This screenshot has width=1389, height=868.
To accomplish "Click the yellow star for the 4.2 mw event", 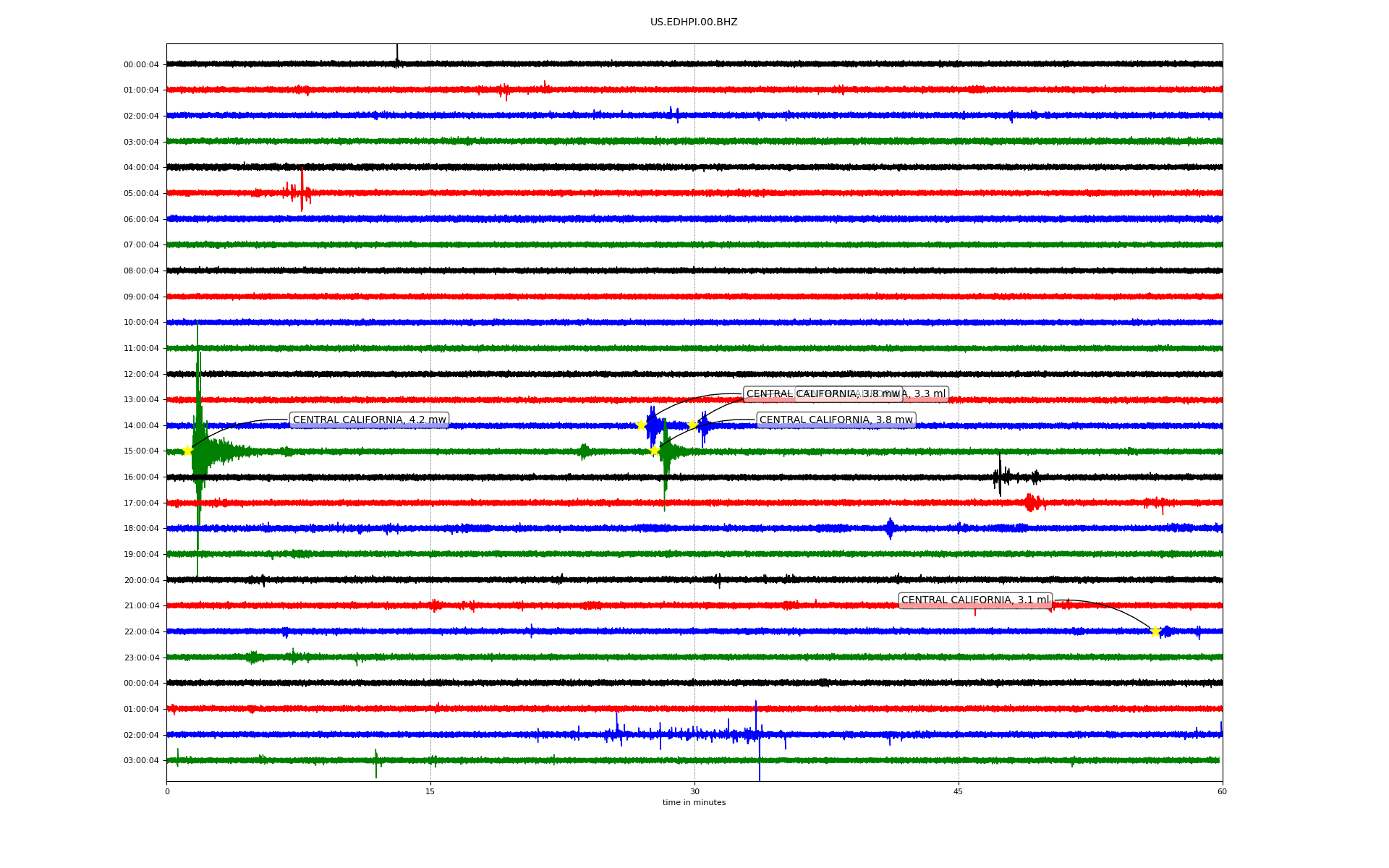I will pyautogui.click(x=187, y=451).
